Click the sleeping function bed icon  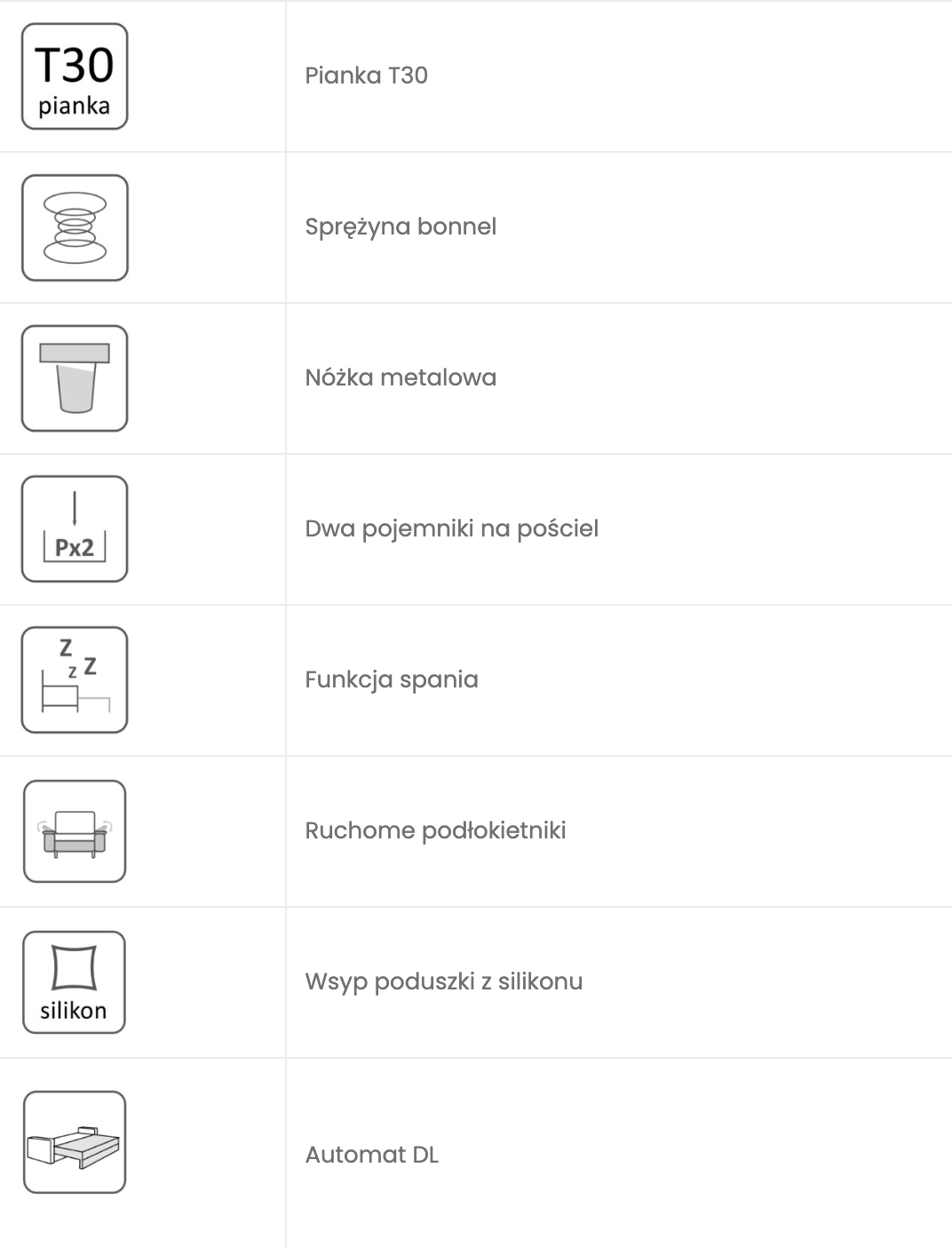tap(75, 680)
